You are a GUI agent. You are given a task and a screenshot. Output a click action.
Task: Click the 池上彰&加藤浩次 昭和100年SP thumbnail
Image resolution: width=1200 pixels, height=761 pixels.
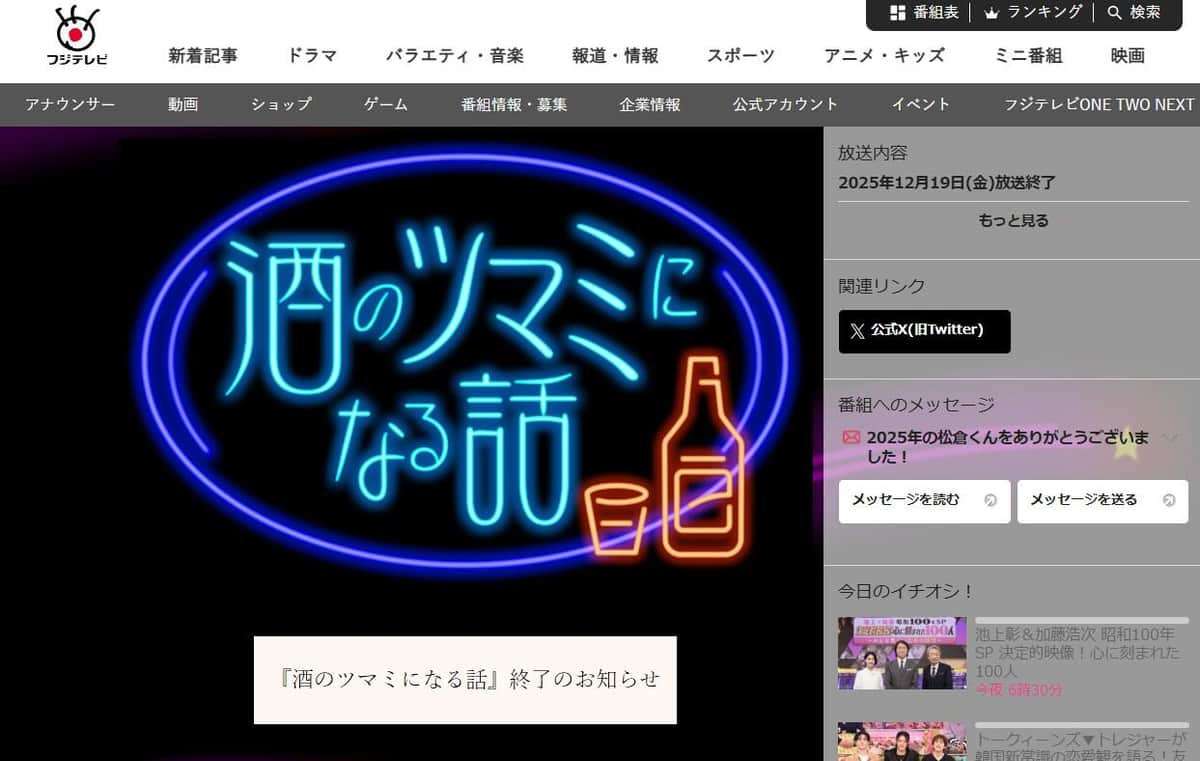click(900, 653)
